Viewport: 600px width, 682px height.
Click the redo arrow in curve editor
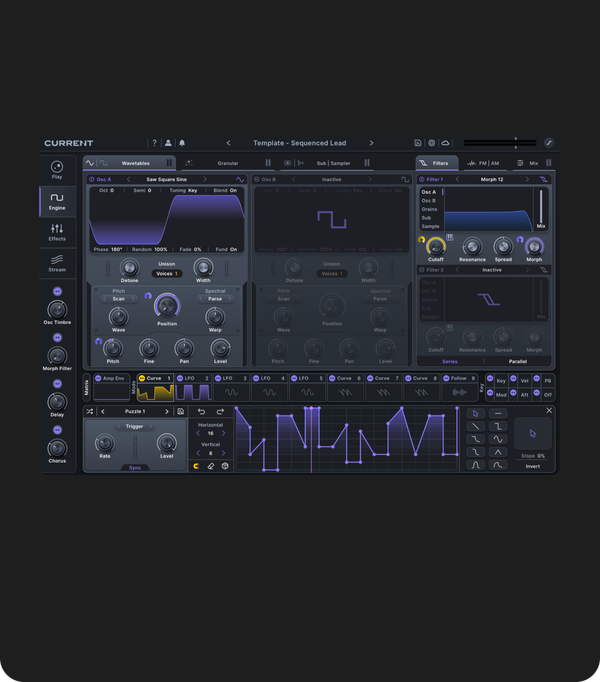[x=220, y=411]
